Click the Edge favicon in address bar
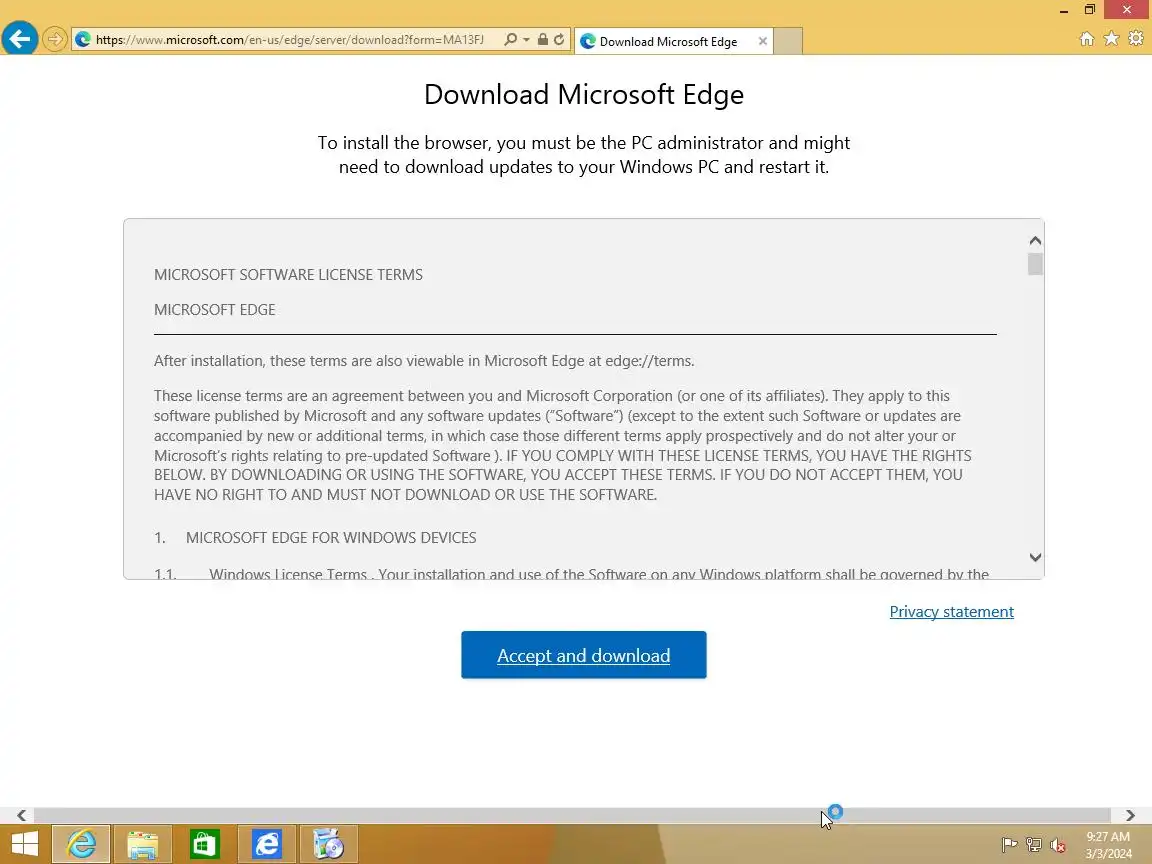Viewport: 1152px width, 864px height. click(x=83, y=40)
